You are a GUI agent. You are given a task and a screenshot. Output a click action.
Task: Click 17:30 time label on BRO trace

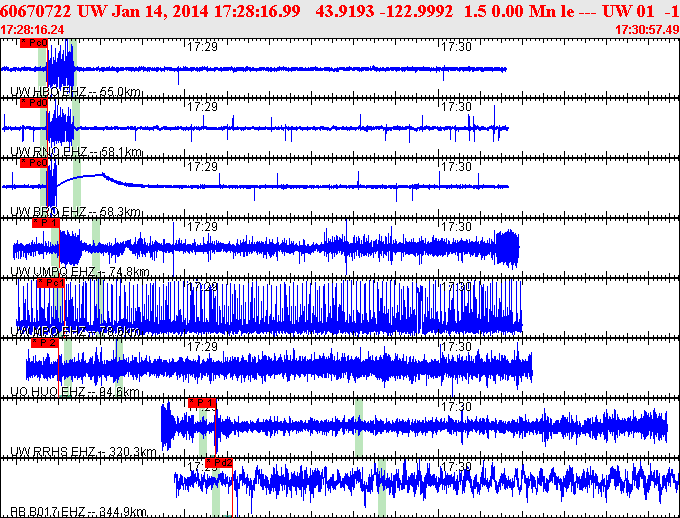coord(456,167)
